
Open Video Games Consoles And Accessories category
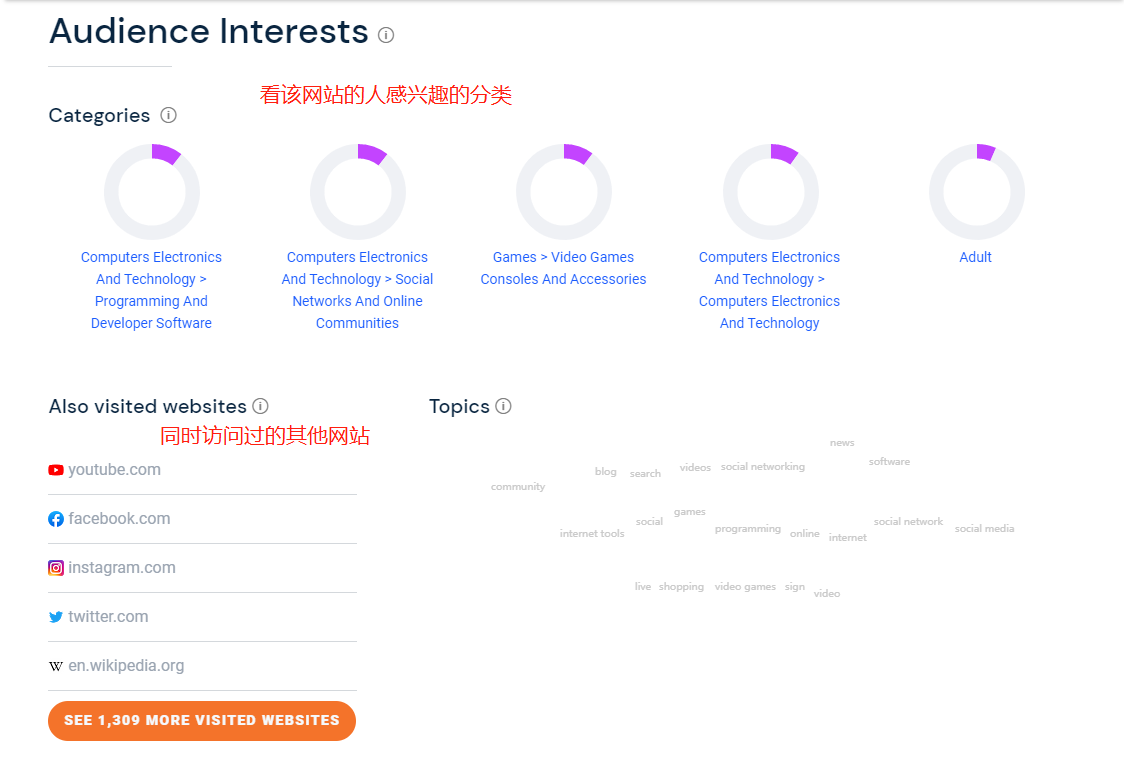(x=563, y=268)
